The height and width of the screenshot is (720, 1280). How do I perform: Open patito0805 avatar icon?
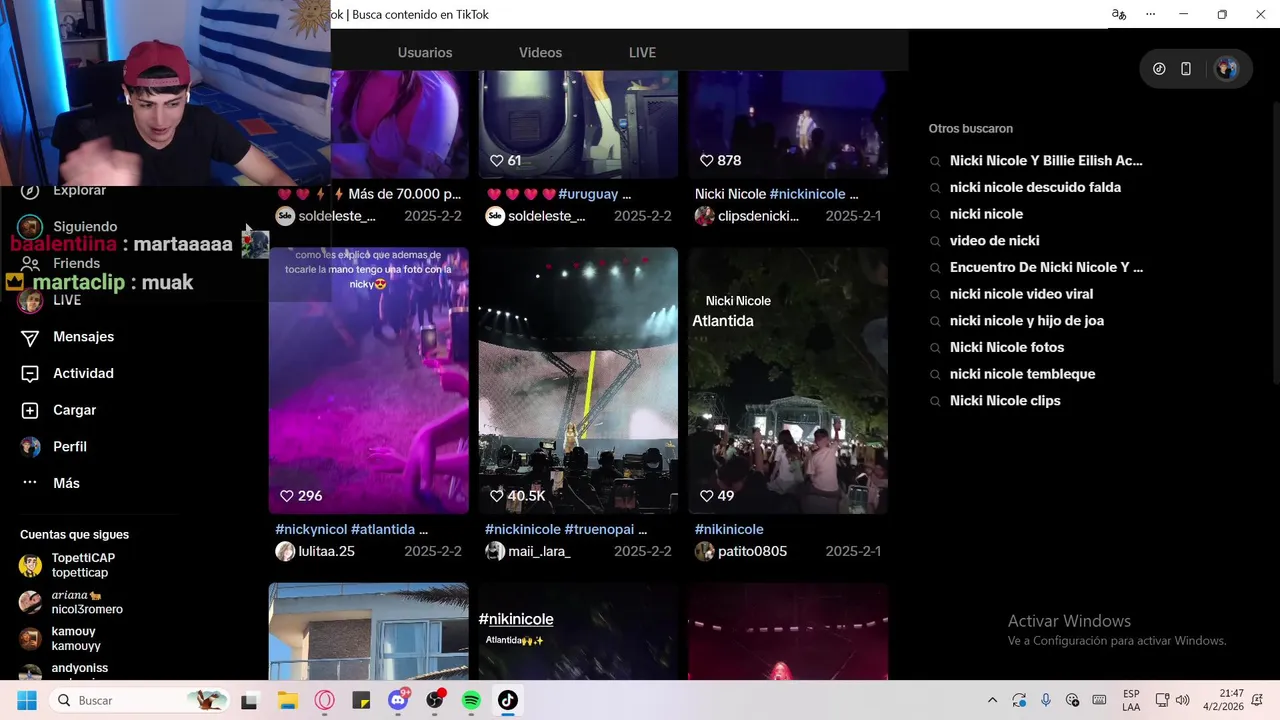(x=705, y=551)
